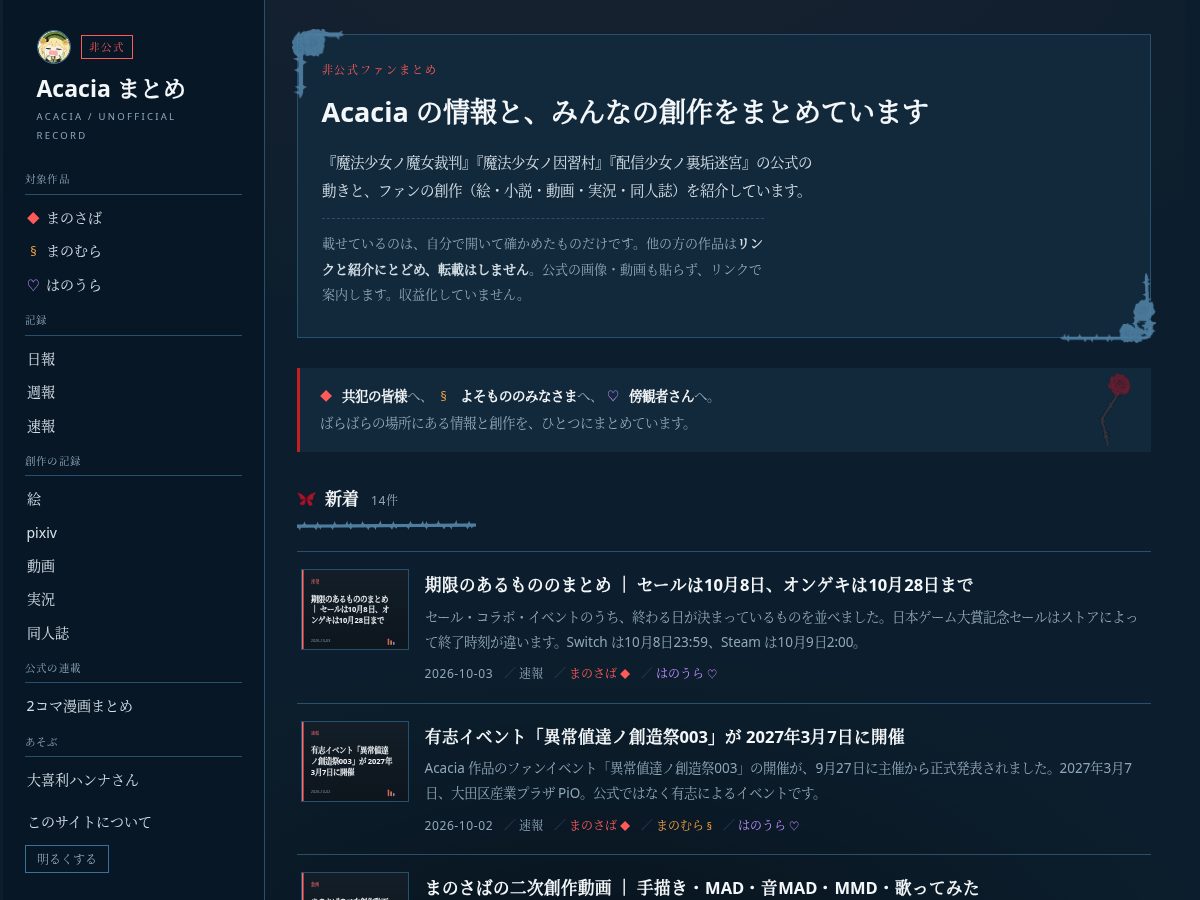The image size is (1200, 900).
Task: Click the purple heart icon beside はのうら
Action: tap(33, 285)
